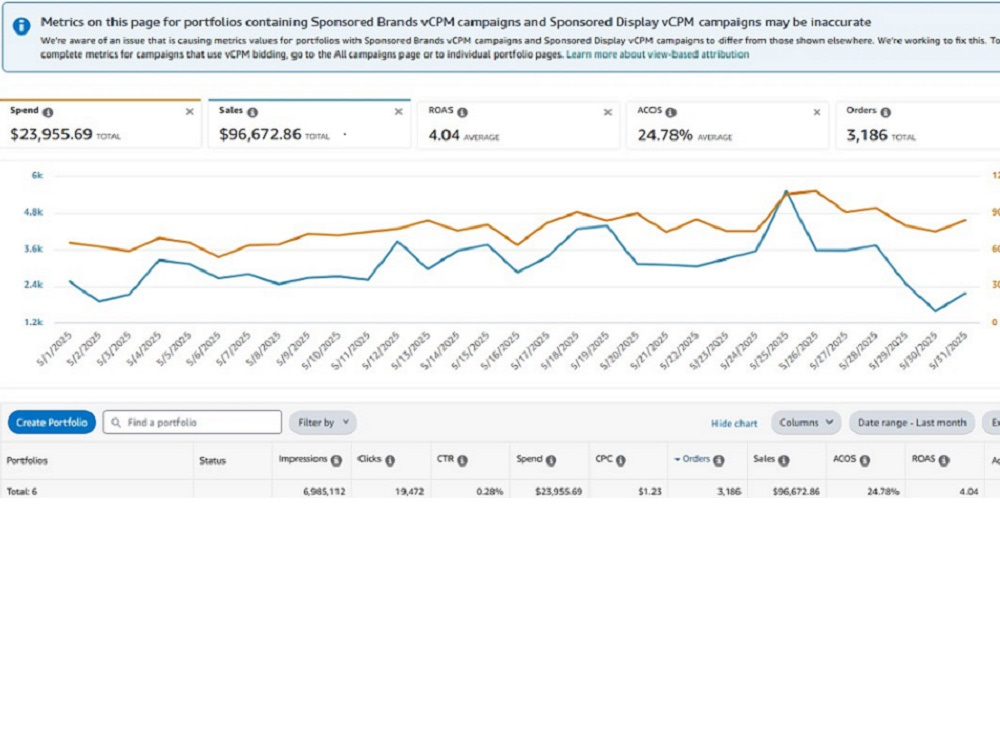Select the Sales metric card
1000x750 pixels.
(x=309, y=124)
